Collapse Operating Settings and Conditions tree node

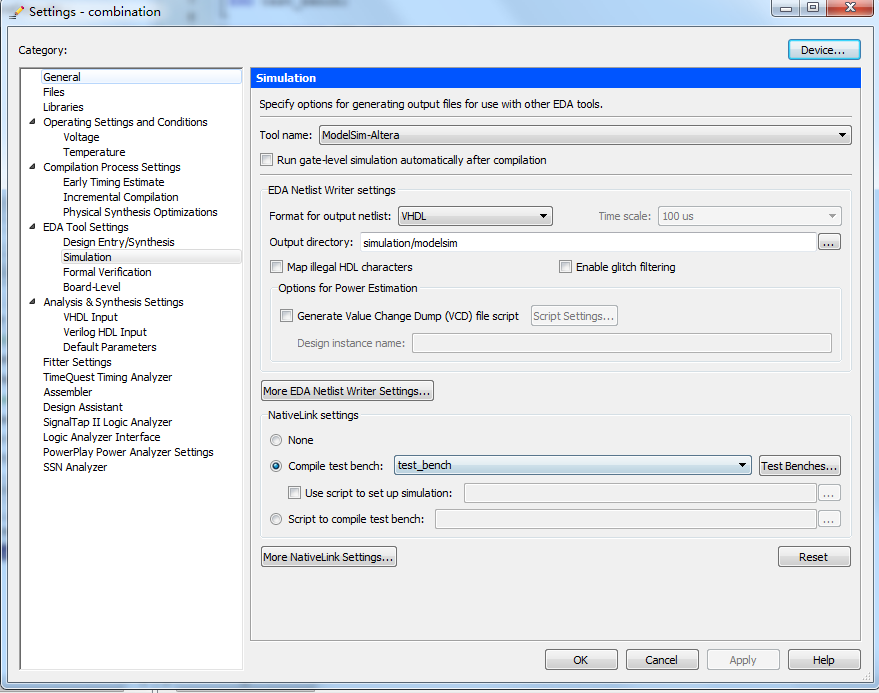pos(32,122)
